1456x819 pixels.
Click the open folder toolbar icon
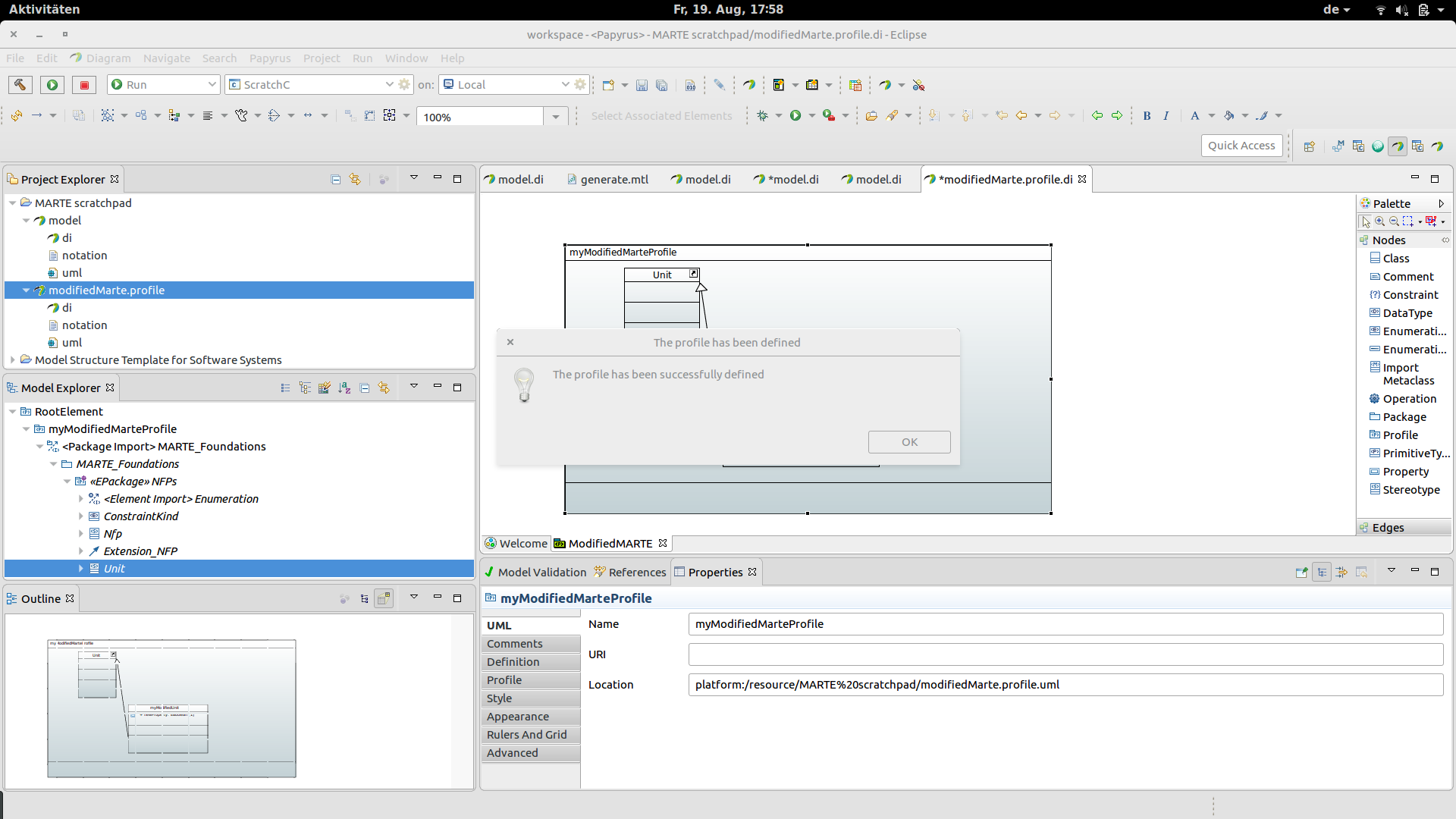(x=871, y=116)
